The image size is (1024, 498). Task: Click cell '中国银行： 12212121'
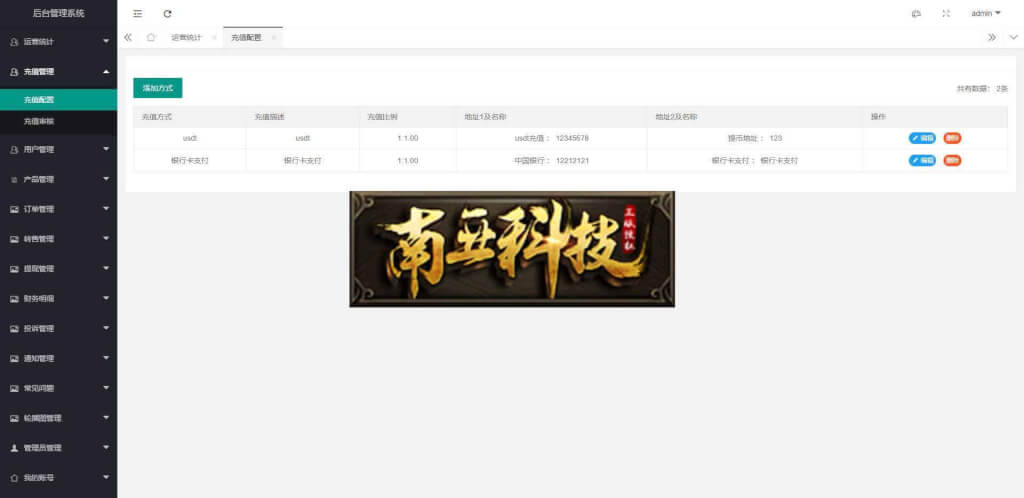551,161
